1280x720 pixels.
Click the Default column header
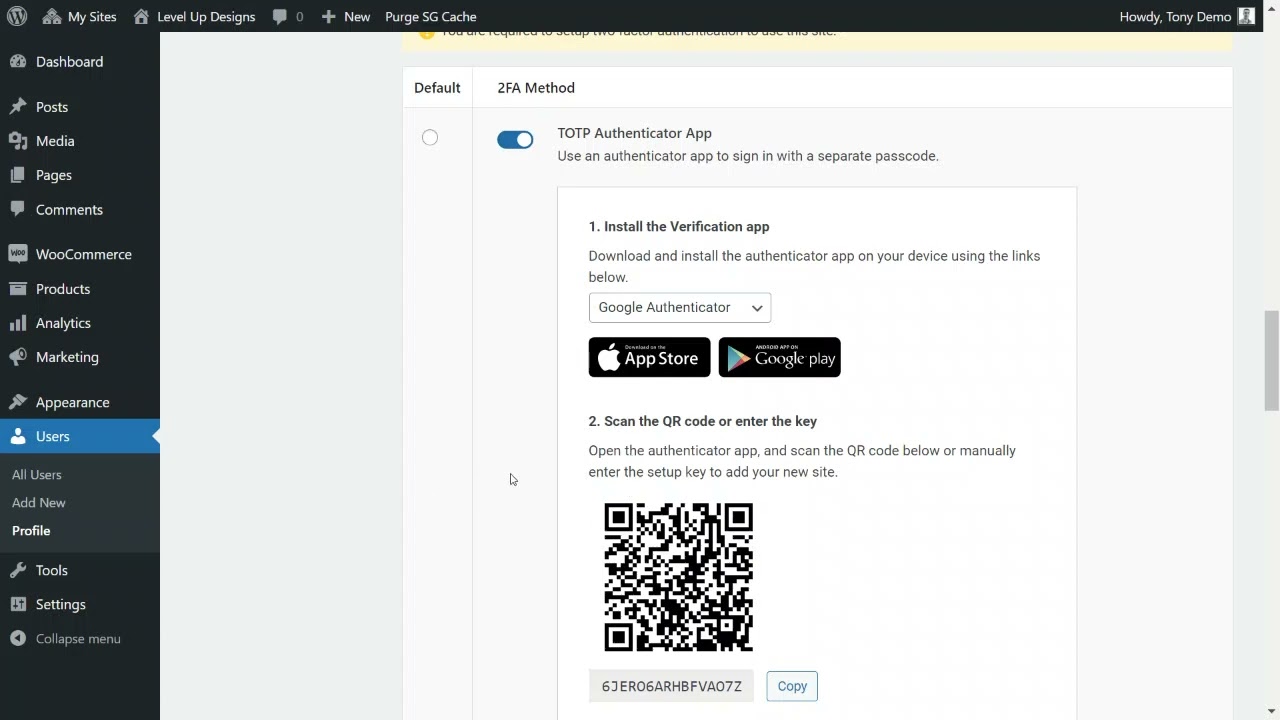(437, 88)
